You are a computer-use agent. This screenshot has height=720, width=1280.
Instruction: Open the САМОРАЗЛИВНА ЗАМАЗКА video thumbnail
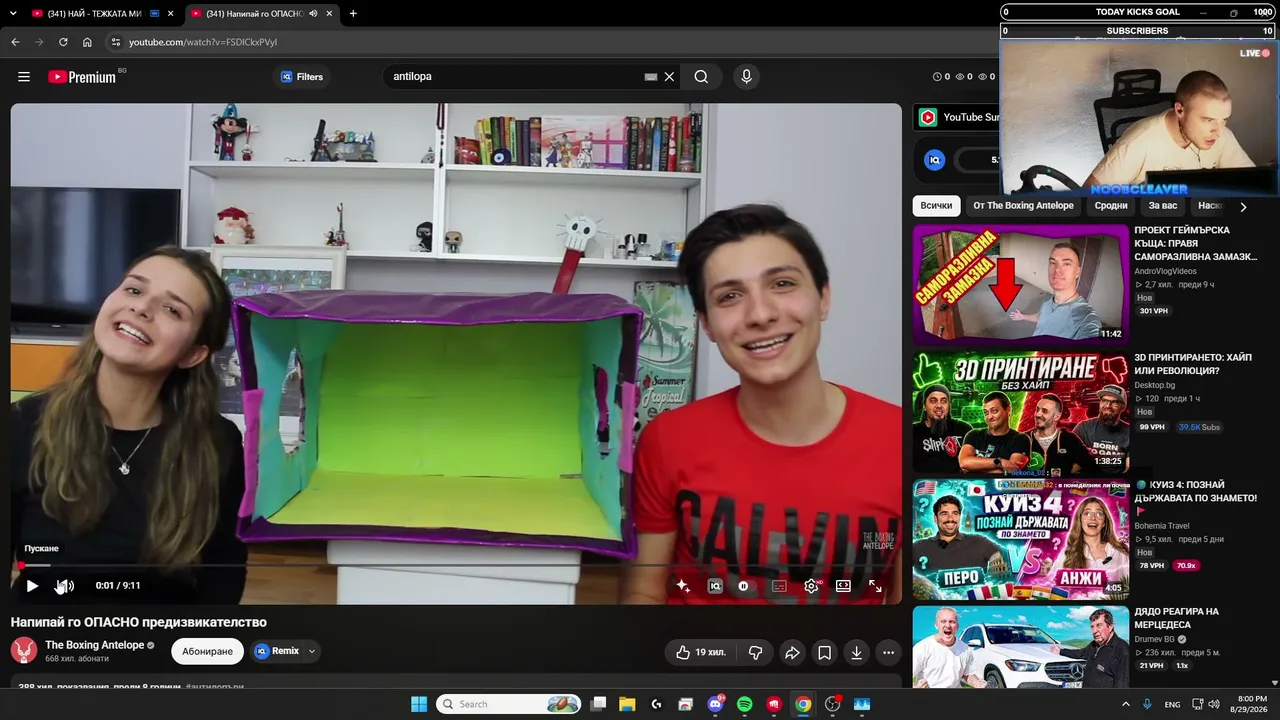(1020, 284)
